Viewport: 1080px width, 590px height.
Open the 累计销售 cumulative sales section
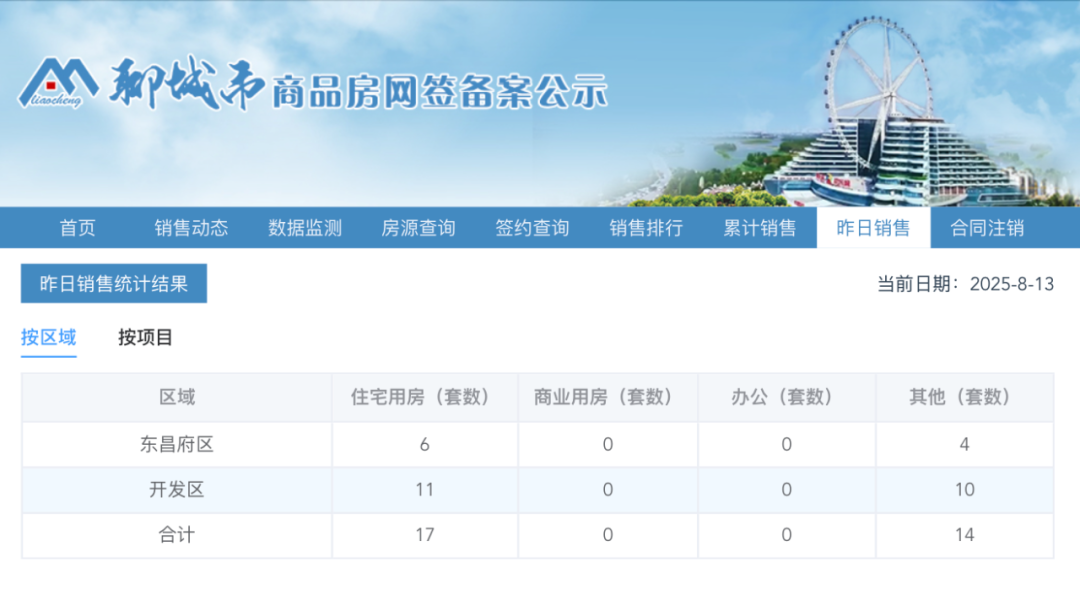[759, 228]
